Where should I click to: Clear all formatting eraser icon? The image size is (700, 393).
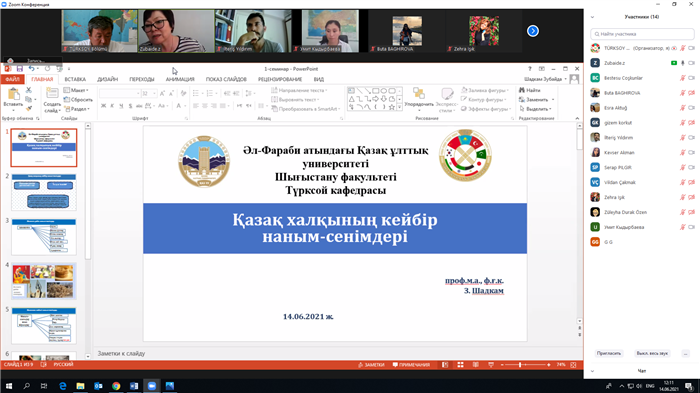(x=183, y=93)
